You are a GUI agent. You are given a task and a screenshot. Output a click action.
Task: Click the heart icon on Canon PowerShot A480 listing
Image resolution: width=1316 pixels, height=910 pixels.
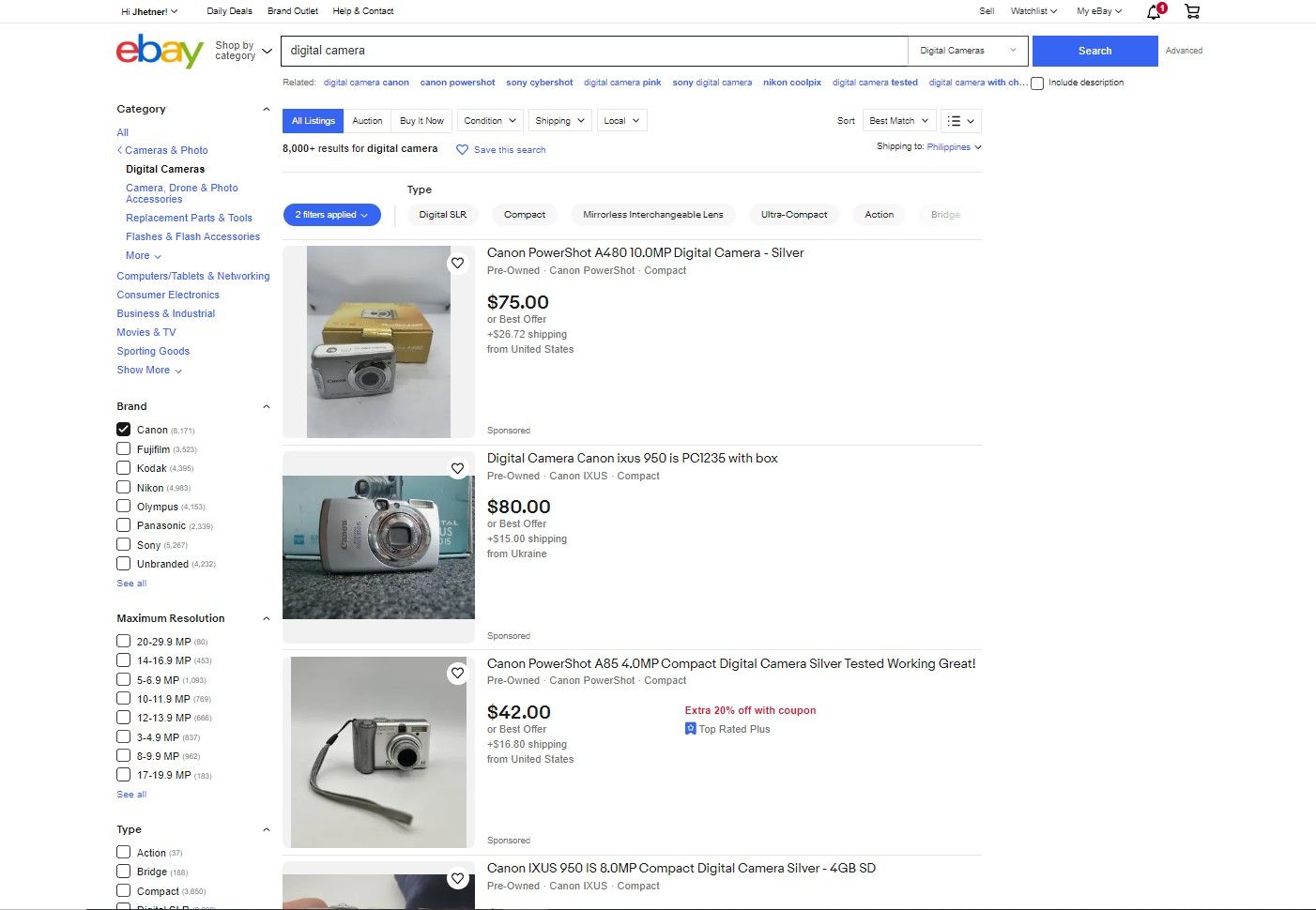457,263
